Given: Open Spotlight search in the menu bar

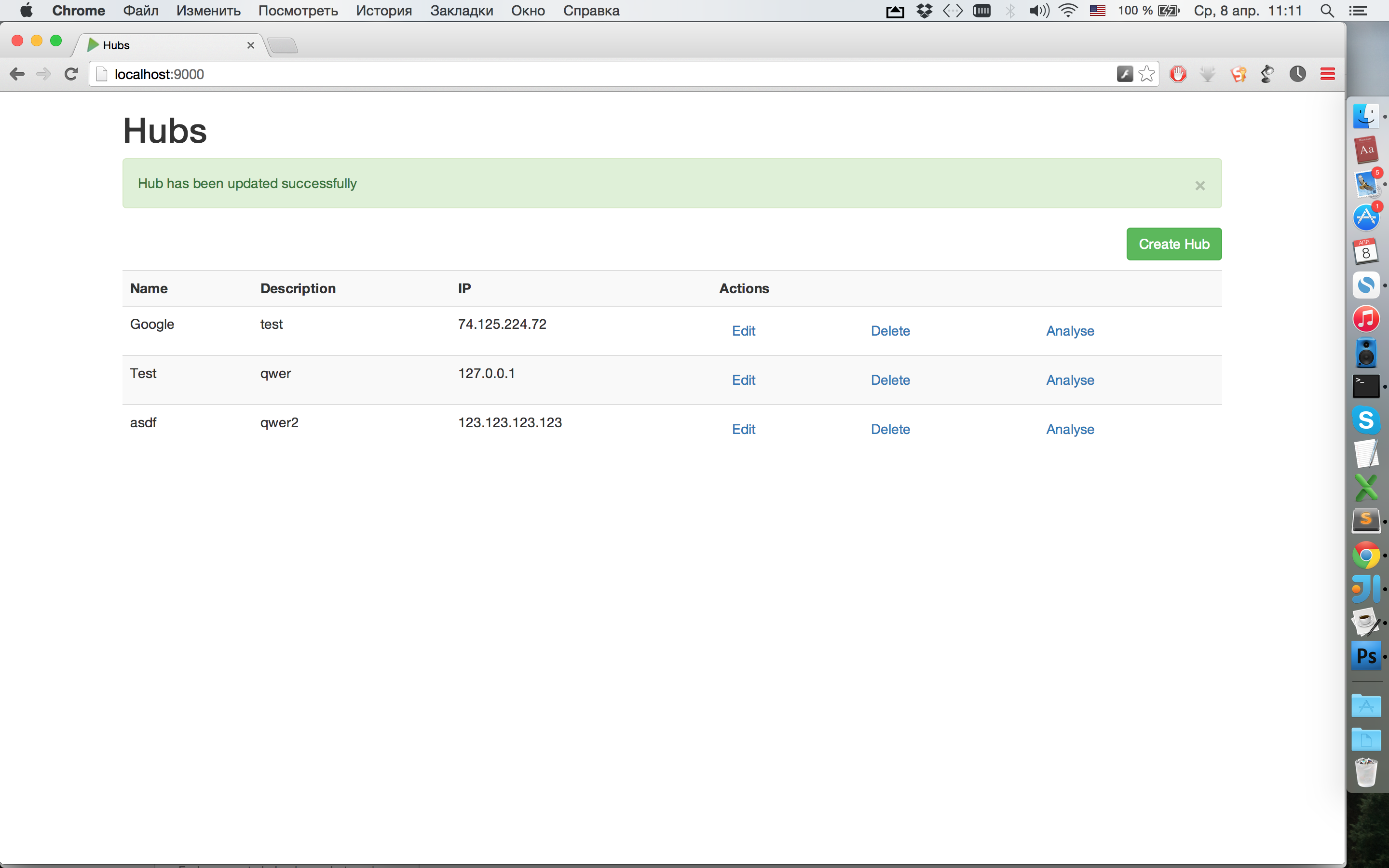Looking at the screenshot, I should tap(1326, 11).
